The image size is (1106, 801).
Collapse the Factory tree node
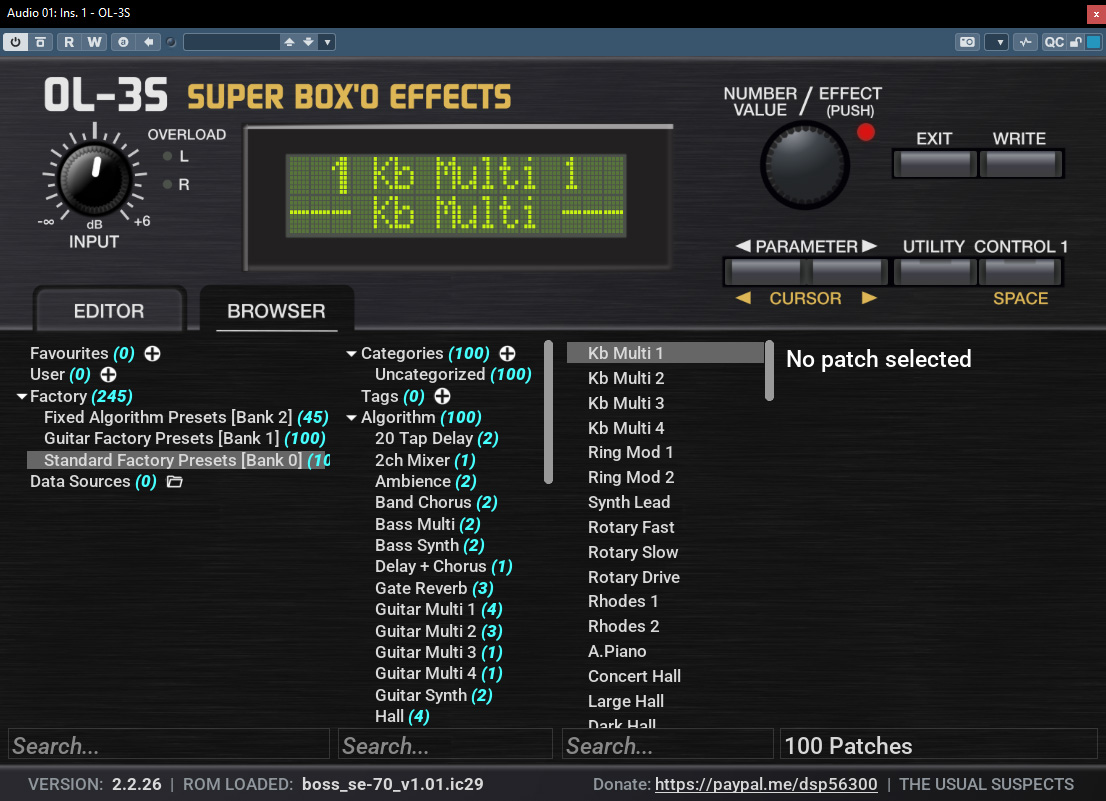tap(22, 397)
